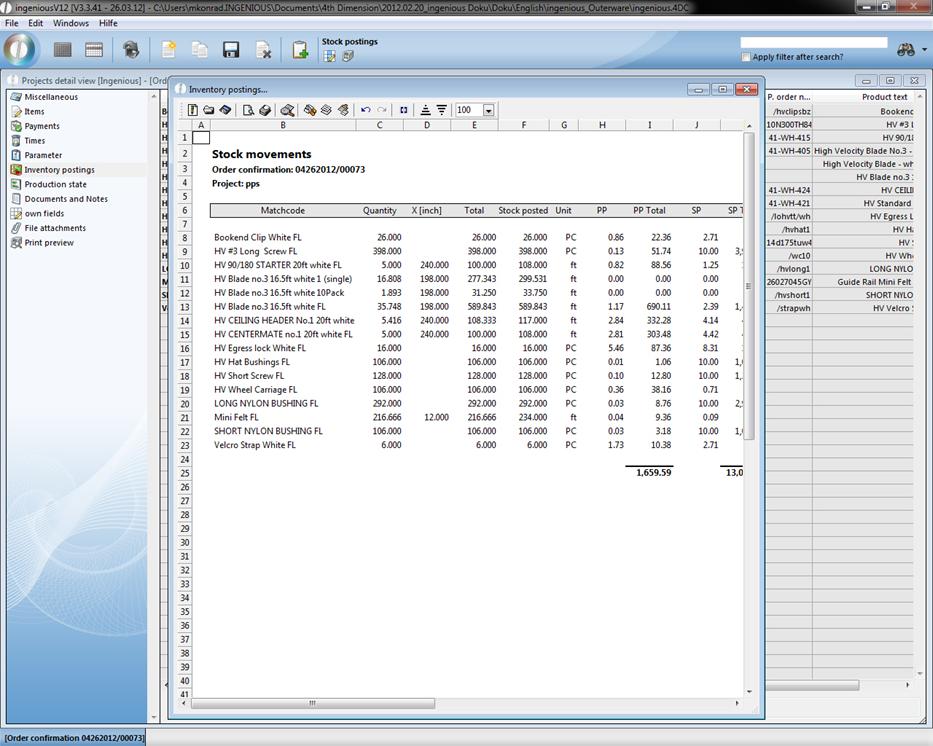
Task: Click the open folder icon in Inventory postings toolbar
Action: tap(209, 110)
